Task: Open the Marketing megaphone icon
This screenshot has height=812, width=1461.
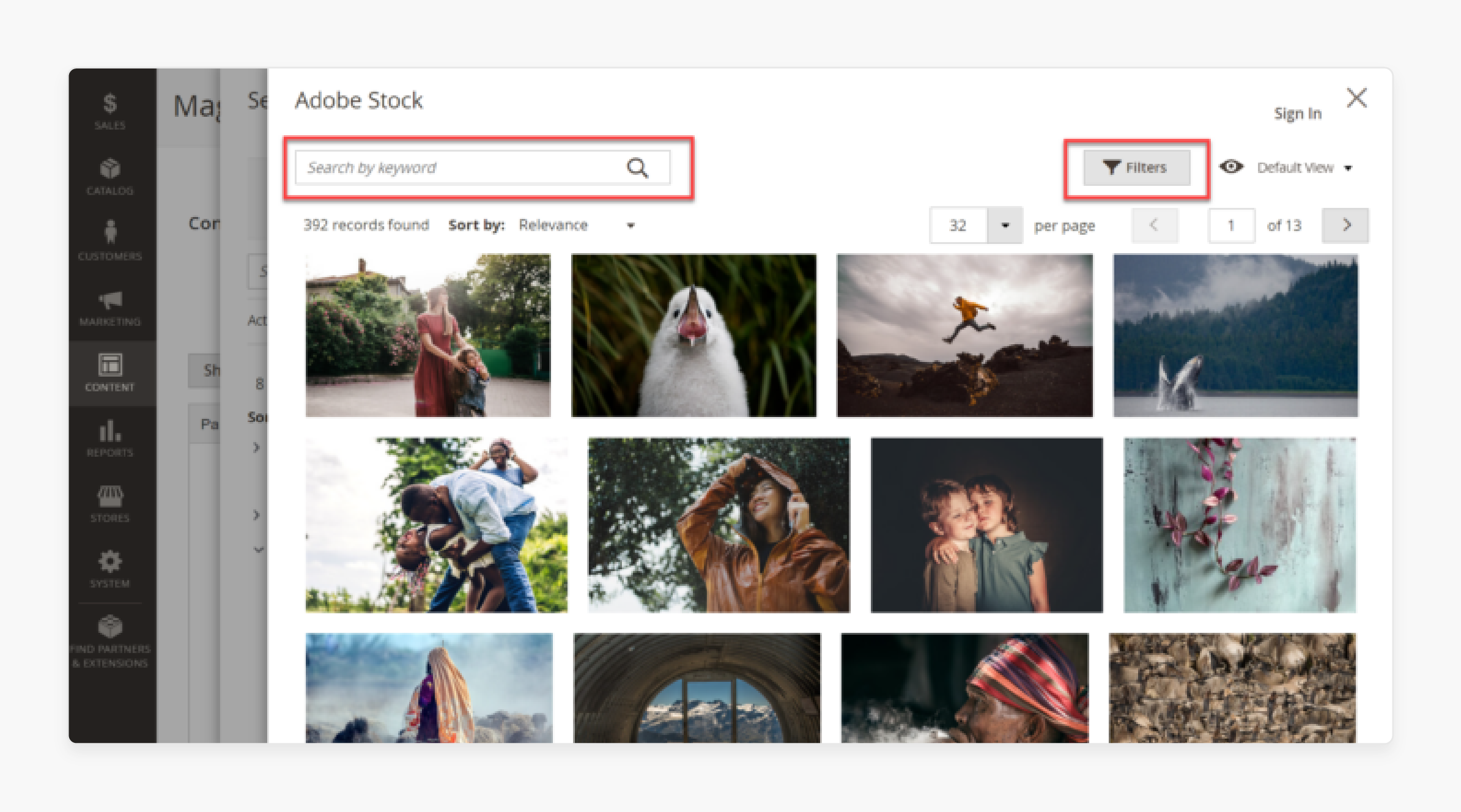Action: pos(110,308)
